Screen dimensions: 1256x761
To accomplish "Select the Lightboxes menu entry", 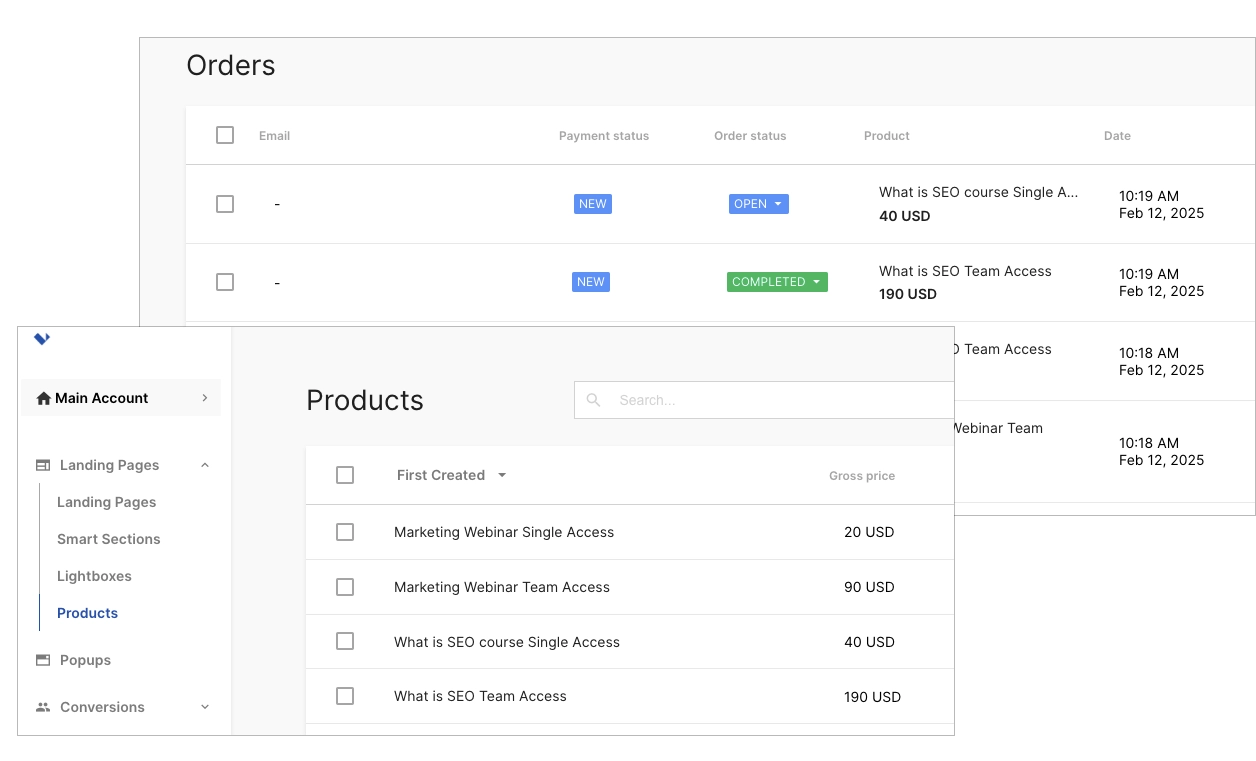I will coord(94,576).
